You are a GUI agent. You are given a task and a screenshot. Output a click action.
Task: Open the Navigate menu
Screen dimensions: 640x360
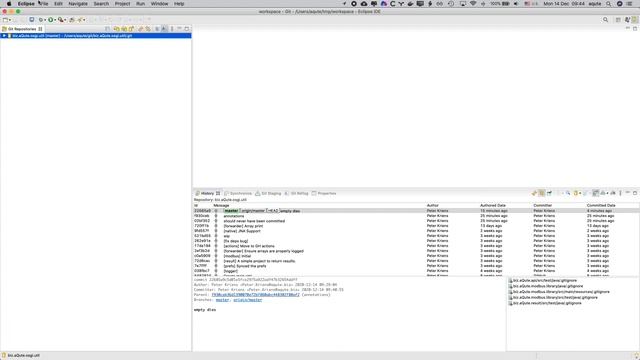coord(78,4)
